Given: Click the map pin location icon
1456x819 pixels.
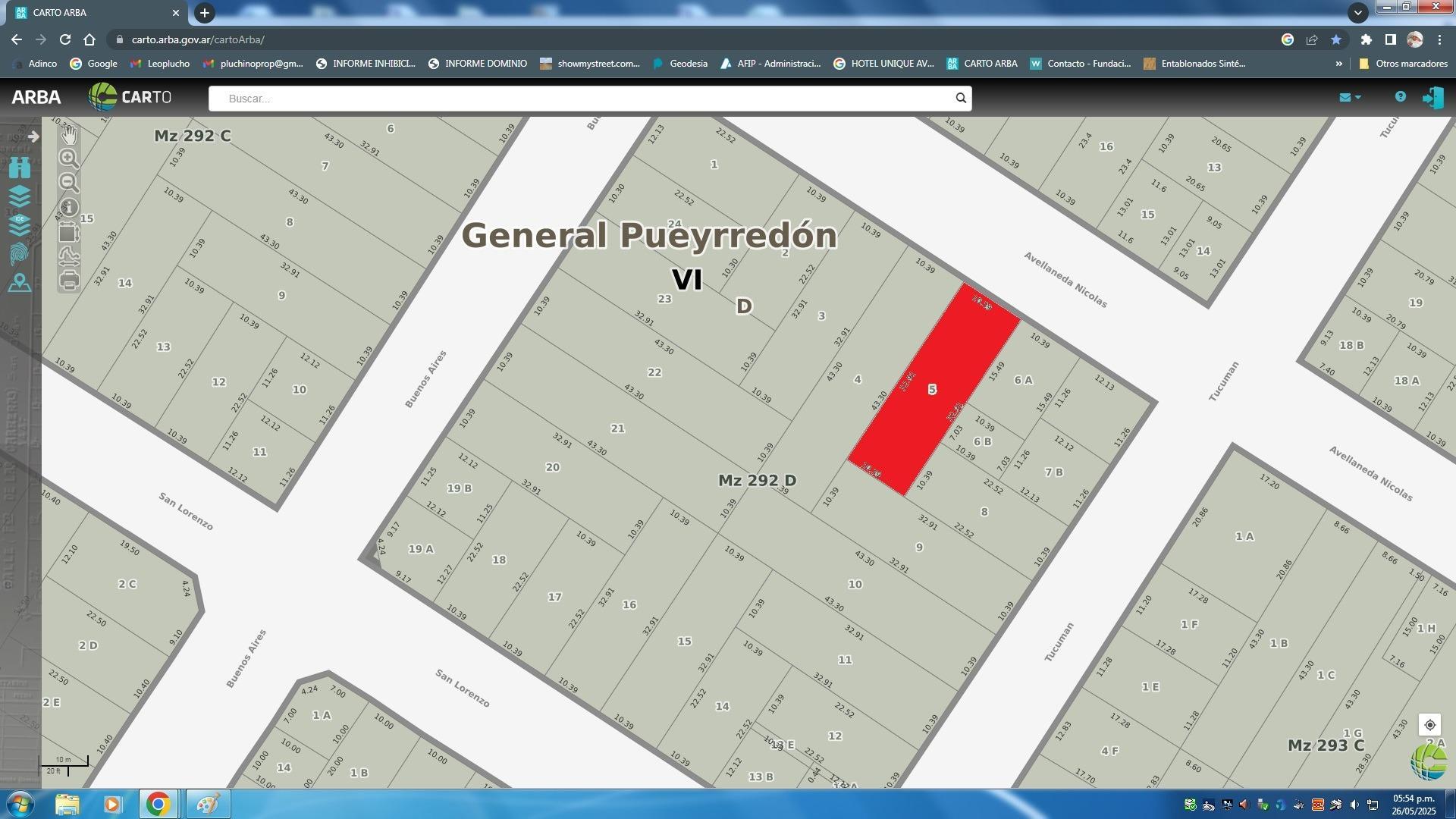Looking at the screenshot, I should (x=20, y=283).
